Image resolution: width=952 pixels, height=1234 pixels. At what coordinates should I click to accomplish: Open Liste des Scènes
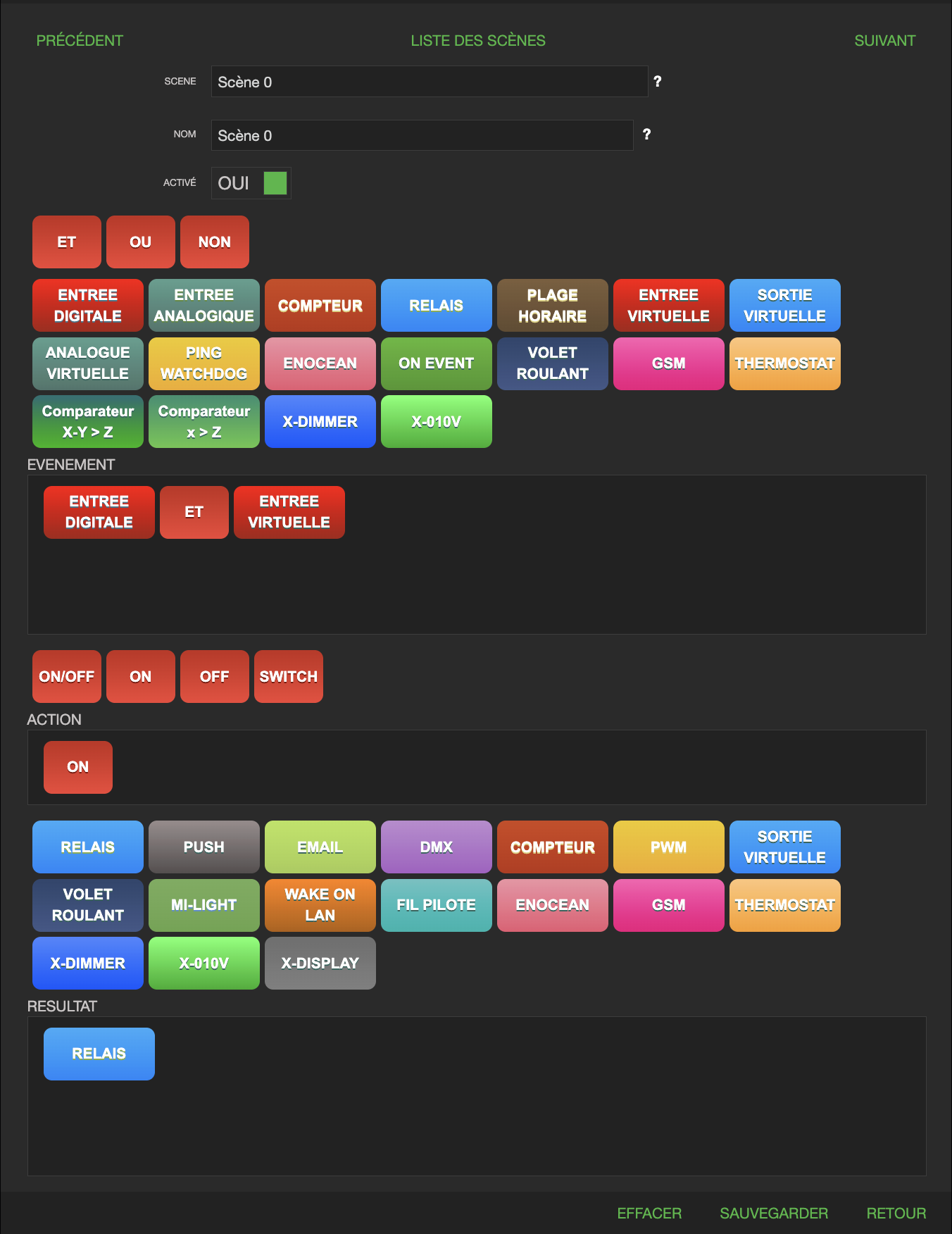point(477,41)
